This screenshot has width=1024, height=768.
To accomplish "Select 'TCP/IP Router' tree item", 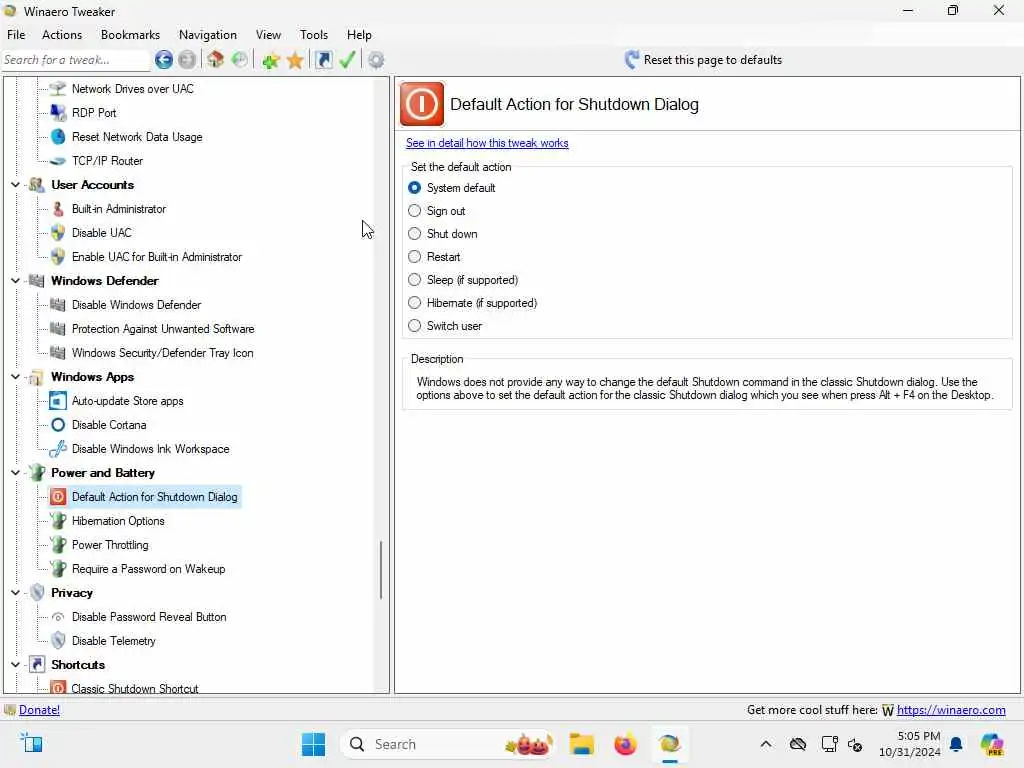I will click(107, 161).
